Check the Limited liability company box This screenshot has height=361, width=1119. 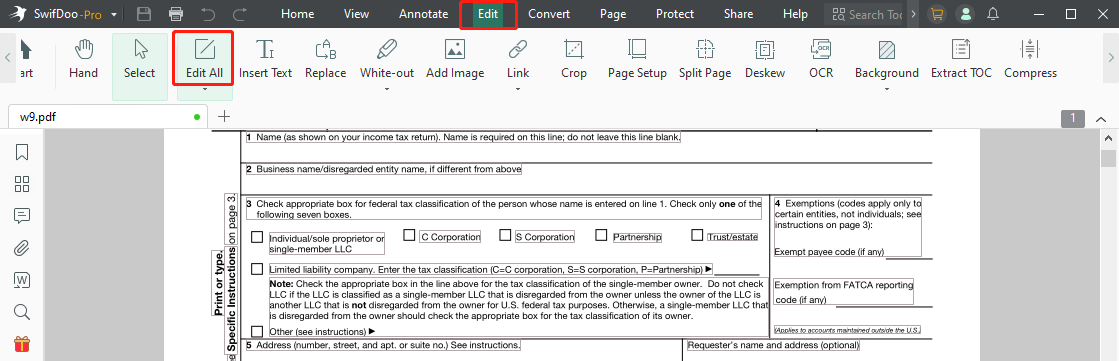pos(257,269)
